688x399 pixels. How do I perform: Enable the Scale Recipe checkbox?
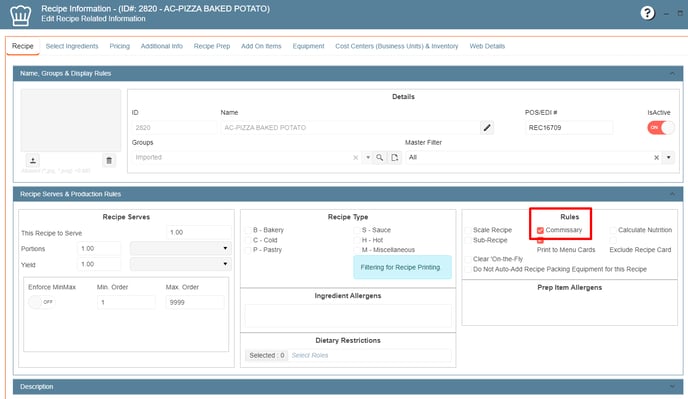click(x=468, y=230)
